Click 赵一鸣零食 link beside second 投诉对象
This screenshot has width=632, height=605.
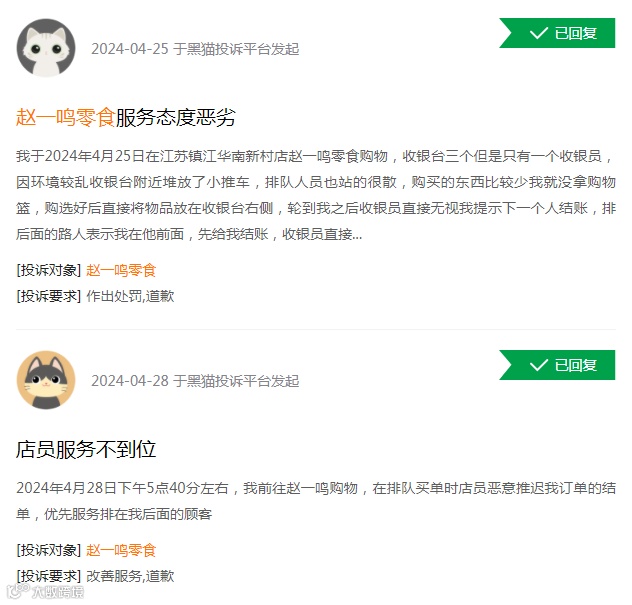click(121, 550)
